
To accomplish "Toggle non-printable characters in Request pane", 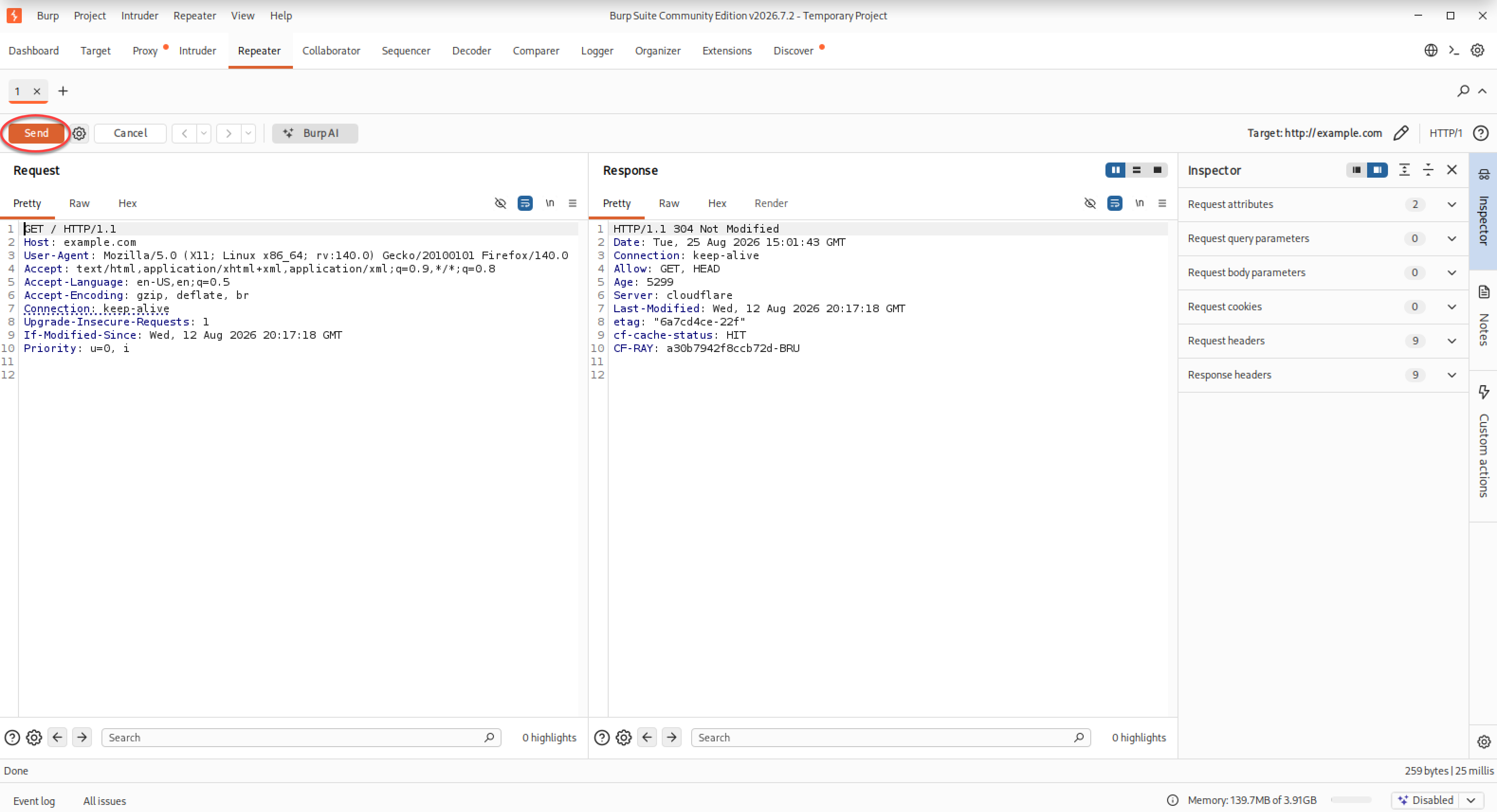I will 501,203.
